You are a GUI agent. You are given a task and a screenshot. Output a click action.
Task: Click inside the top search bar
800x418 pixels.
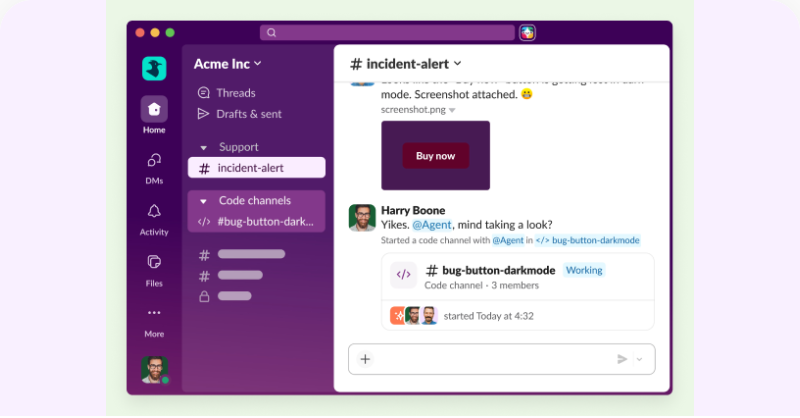[387, 33]
